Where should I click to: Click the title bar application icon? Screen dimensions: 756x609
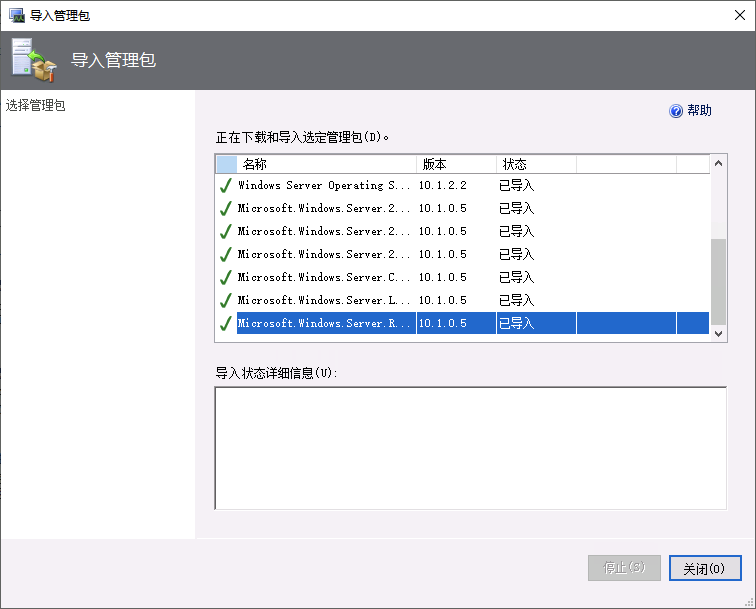[x=16, y=15]
